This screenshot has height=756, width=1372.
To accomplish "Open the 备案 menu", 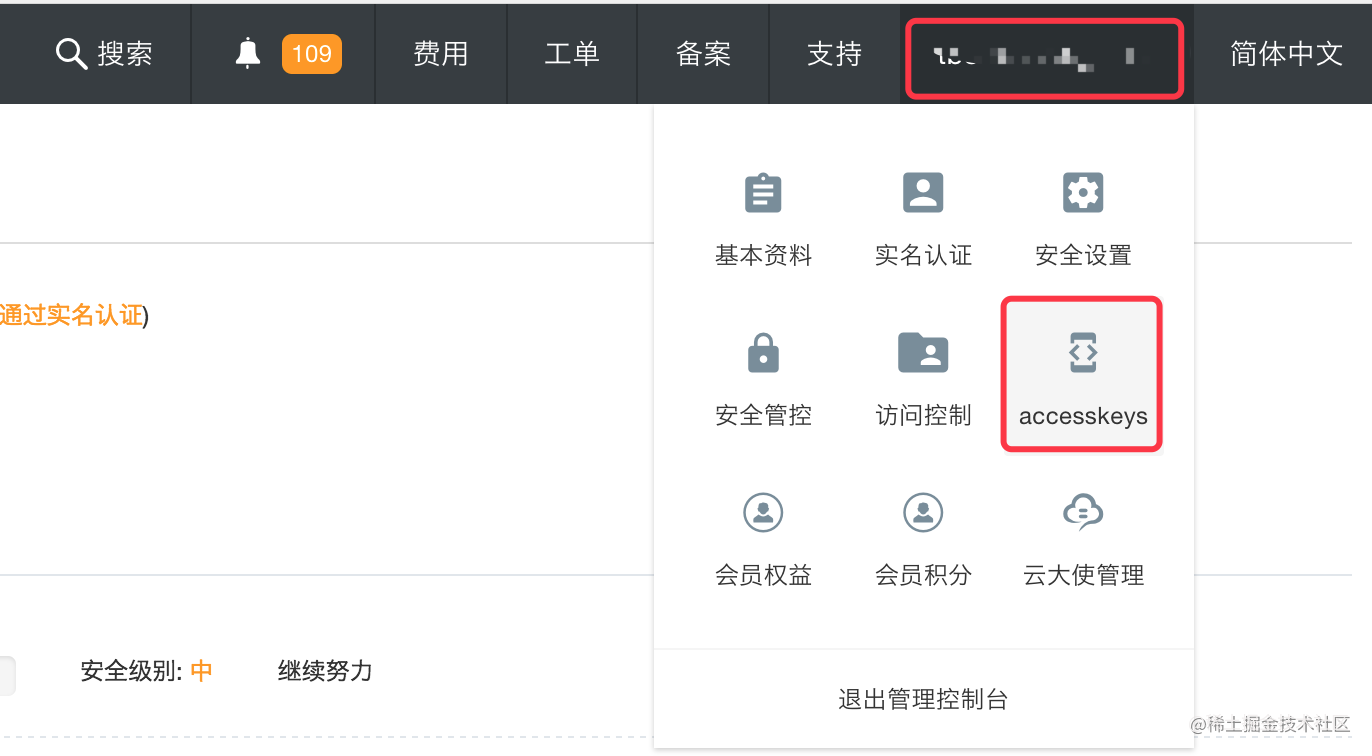I will point(703,54).
